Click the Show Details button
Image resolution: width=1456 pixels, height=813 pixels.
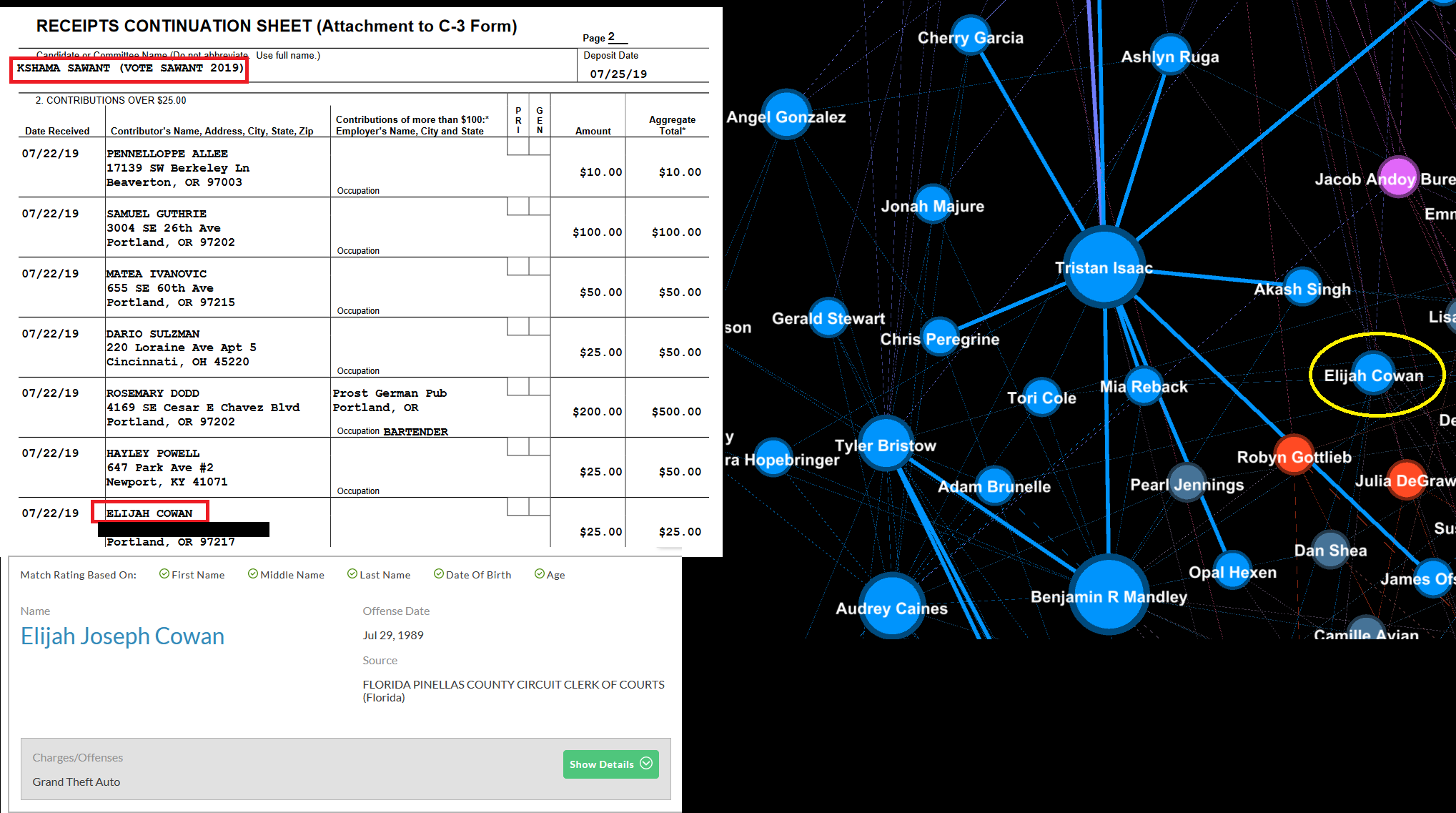(x=610, y=764)
